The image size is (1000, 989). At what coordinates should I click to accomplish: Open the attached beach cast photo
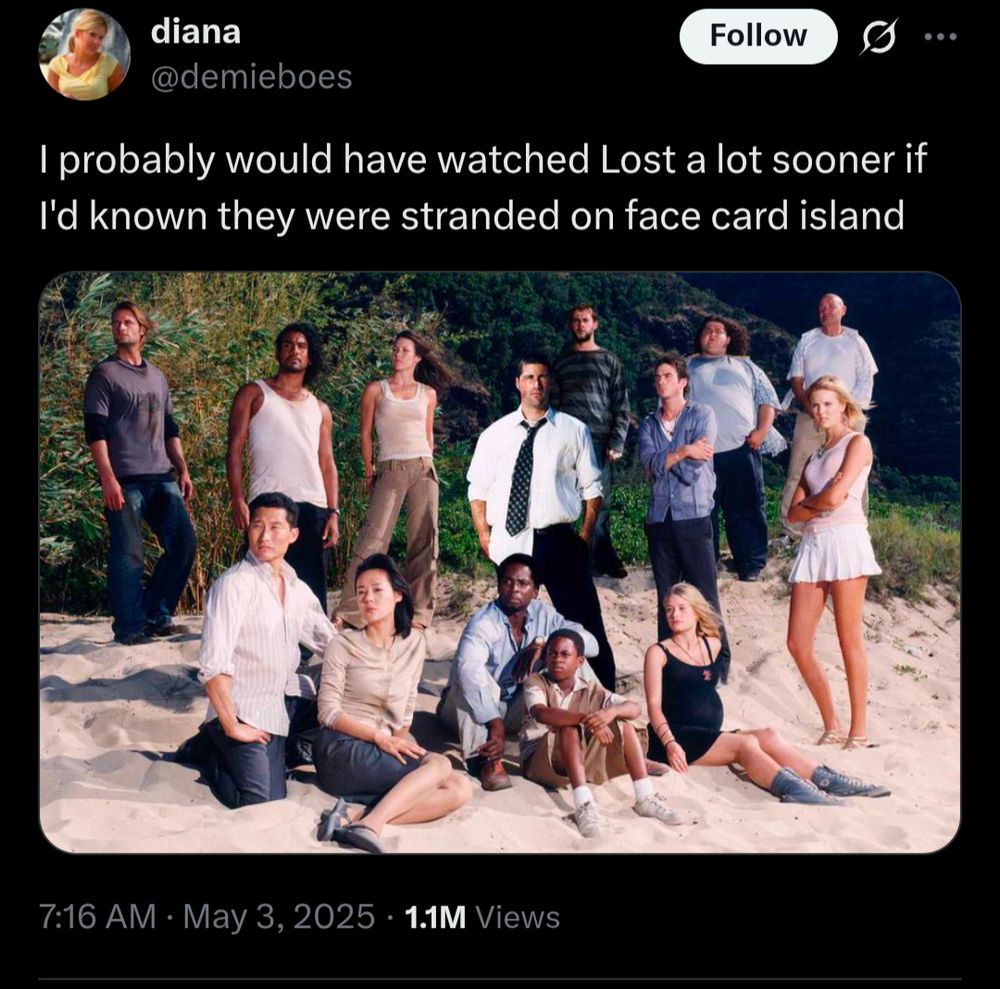pos(500,562)
